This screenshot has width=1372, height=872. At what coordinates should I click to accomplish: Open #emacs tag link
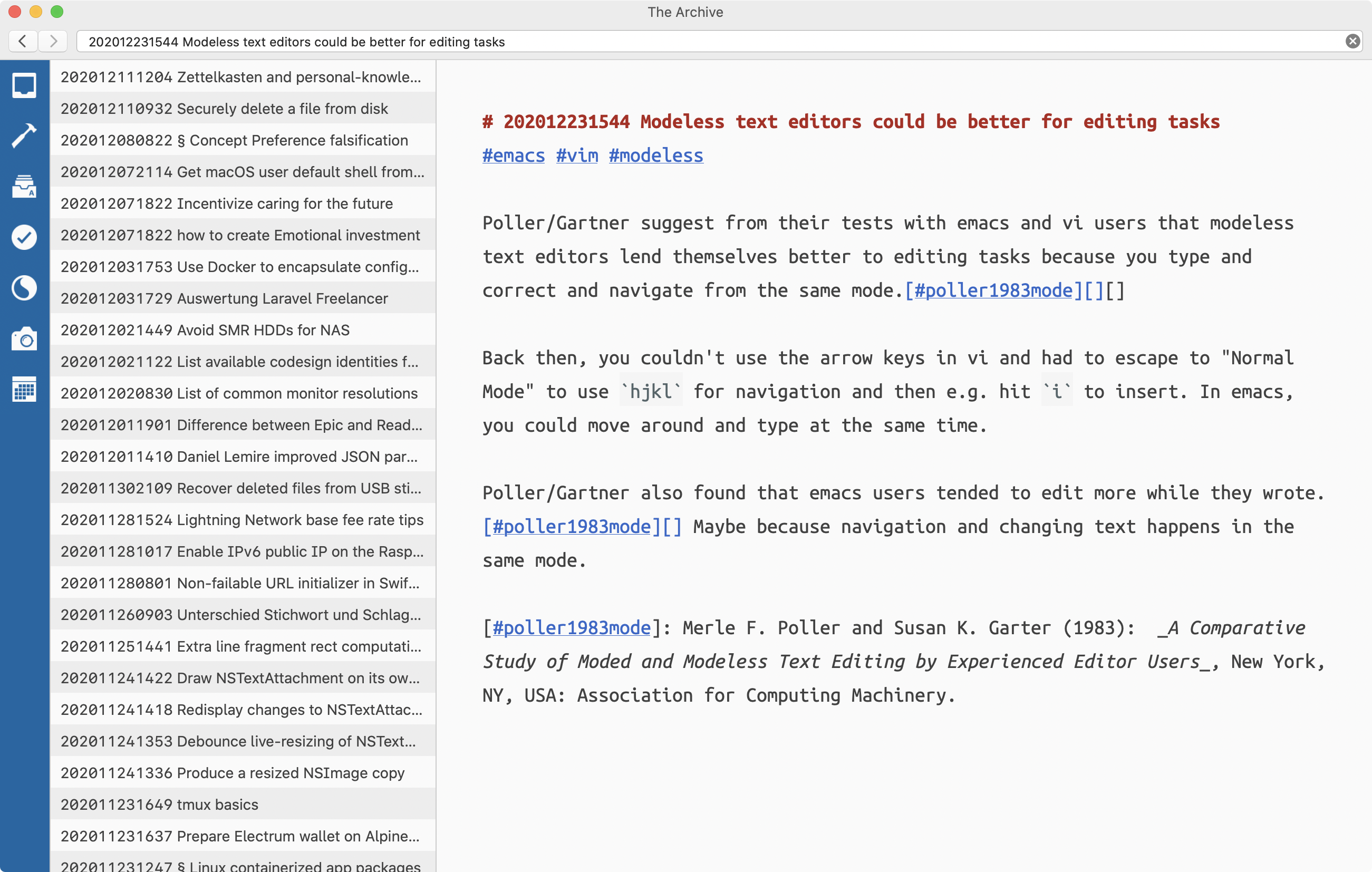[513, 155]
